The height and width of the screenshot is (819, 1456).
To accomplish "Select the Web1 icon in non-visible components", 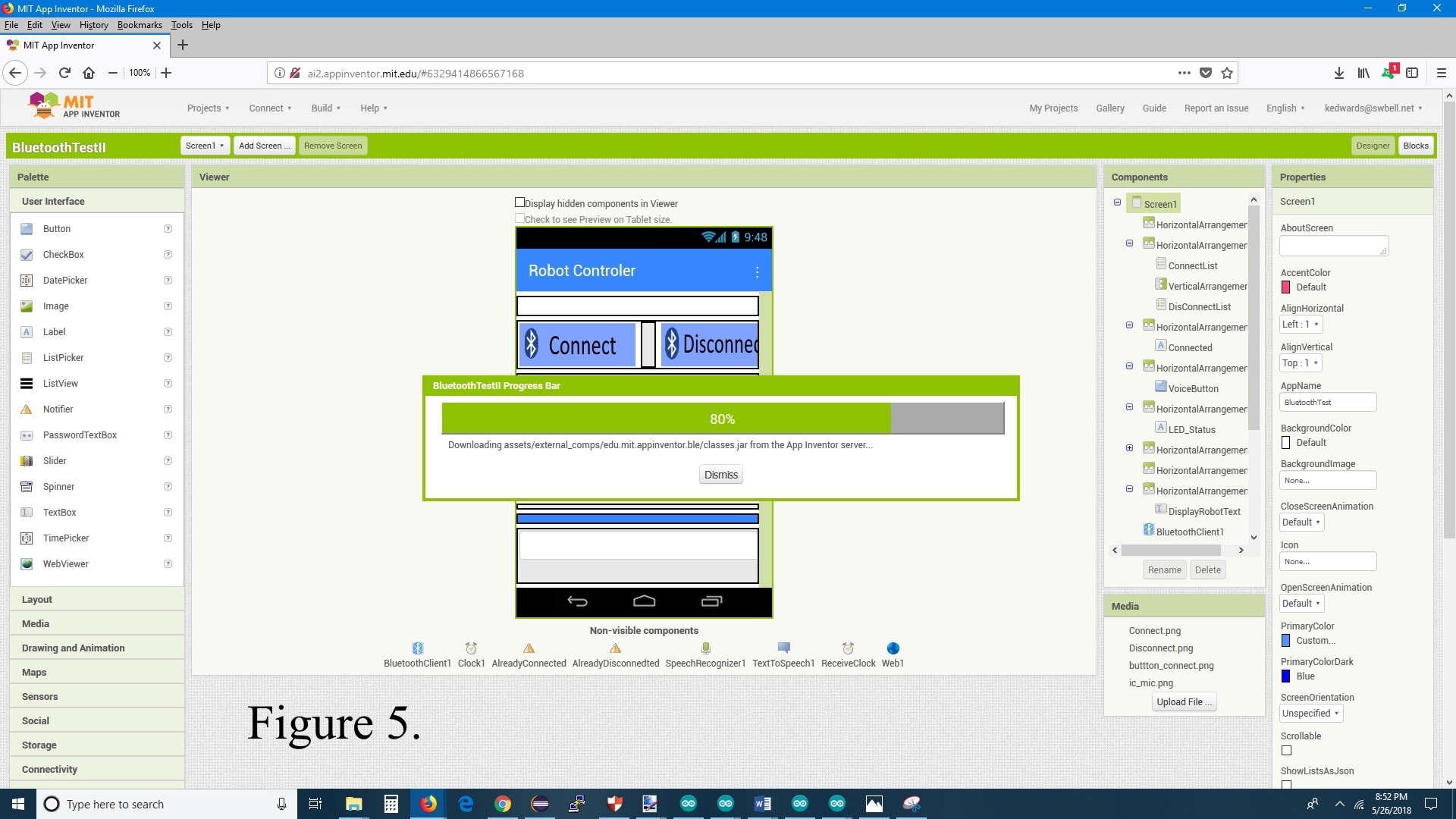I will click(893, 648).
